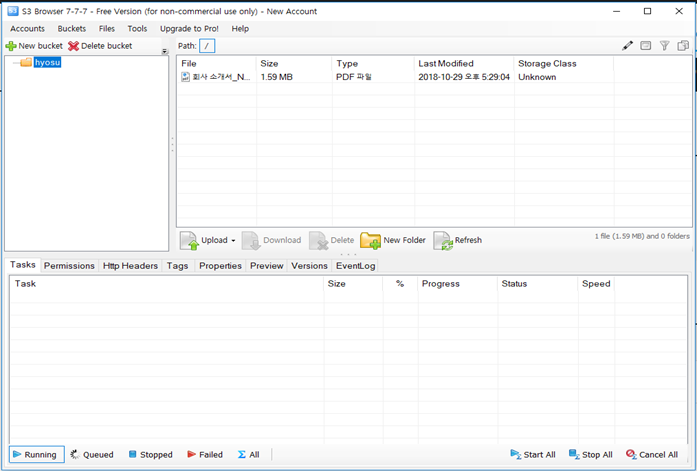Show only Queued tasks
The width and height of the screenshot is (697, 471).
92,454
